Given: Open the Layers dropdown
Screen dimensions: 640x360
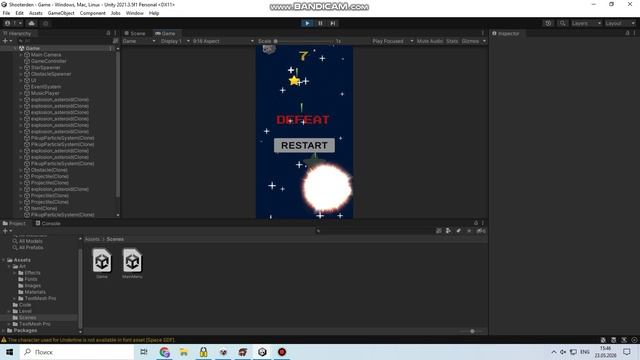Looking at the screenshot, I should 586,23.
